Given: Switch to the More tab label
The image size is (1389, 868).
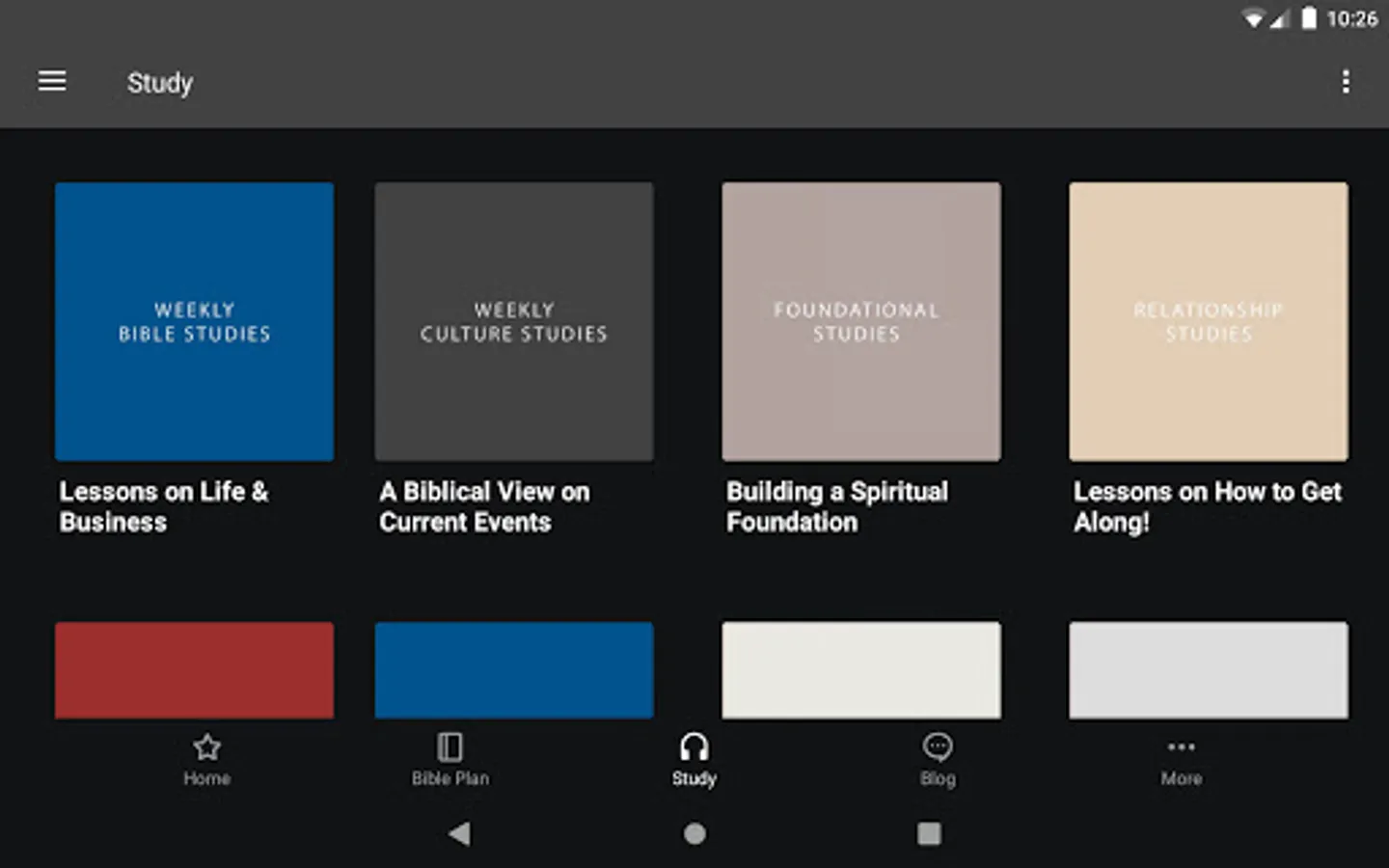Looking at the screenshot, I should [x=1182, y=778].
